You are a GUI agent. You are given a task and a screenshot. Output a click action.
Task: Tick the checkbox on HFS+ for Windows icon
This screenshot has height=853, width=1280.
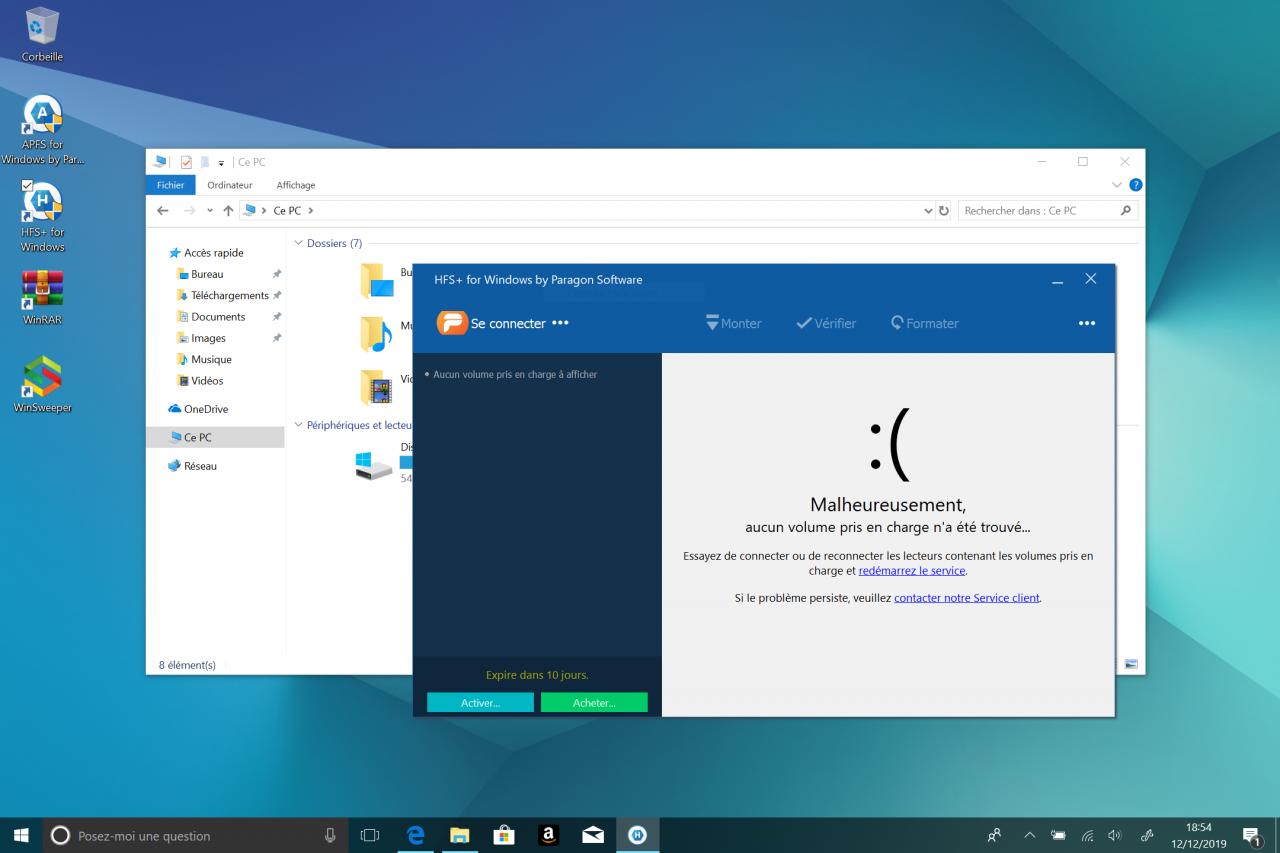[x=27, y=186]
